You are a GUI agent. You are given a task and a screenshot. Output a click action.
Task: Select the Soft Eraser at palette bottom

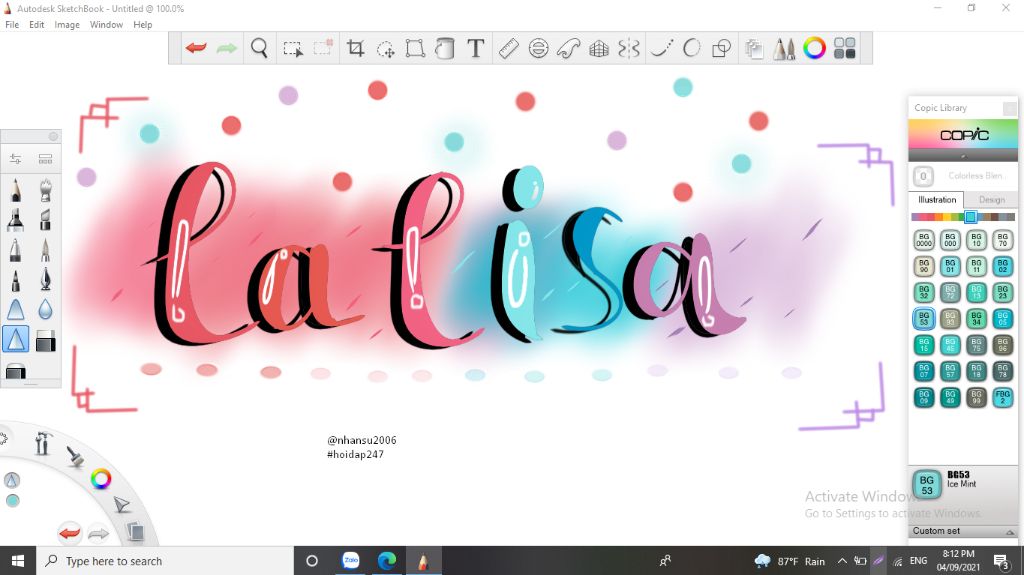[16, 372]
